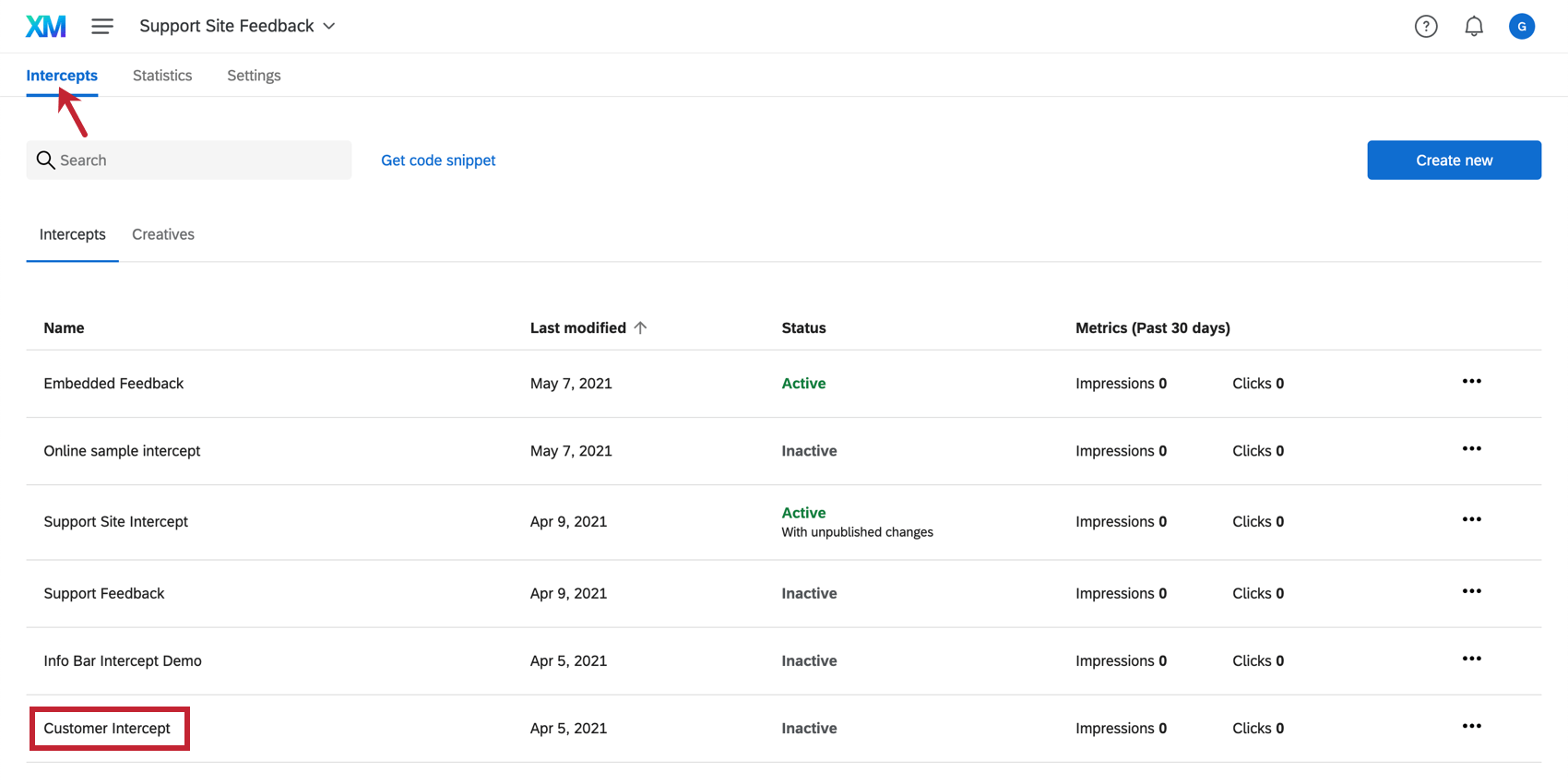Open options for Embedded Feedback row
The height and width of the screenshot is (784, 1568).
point(1471,382)
